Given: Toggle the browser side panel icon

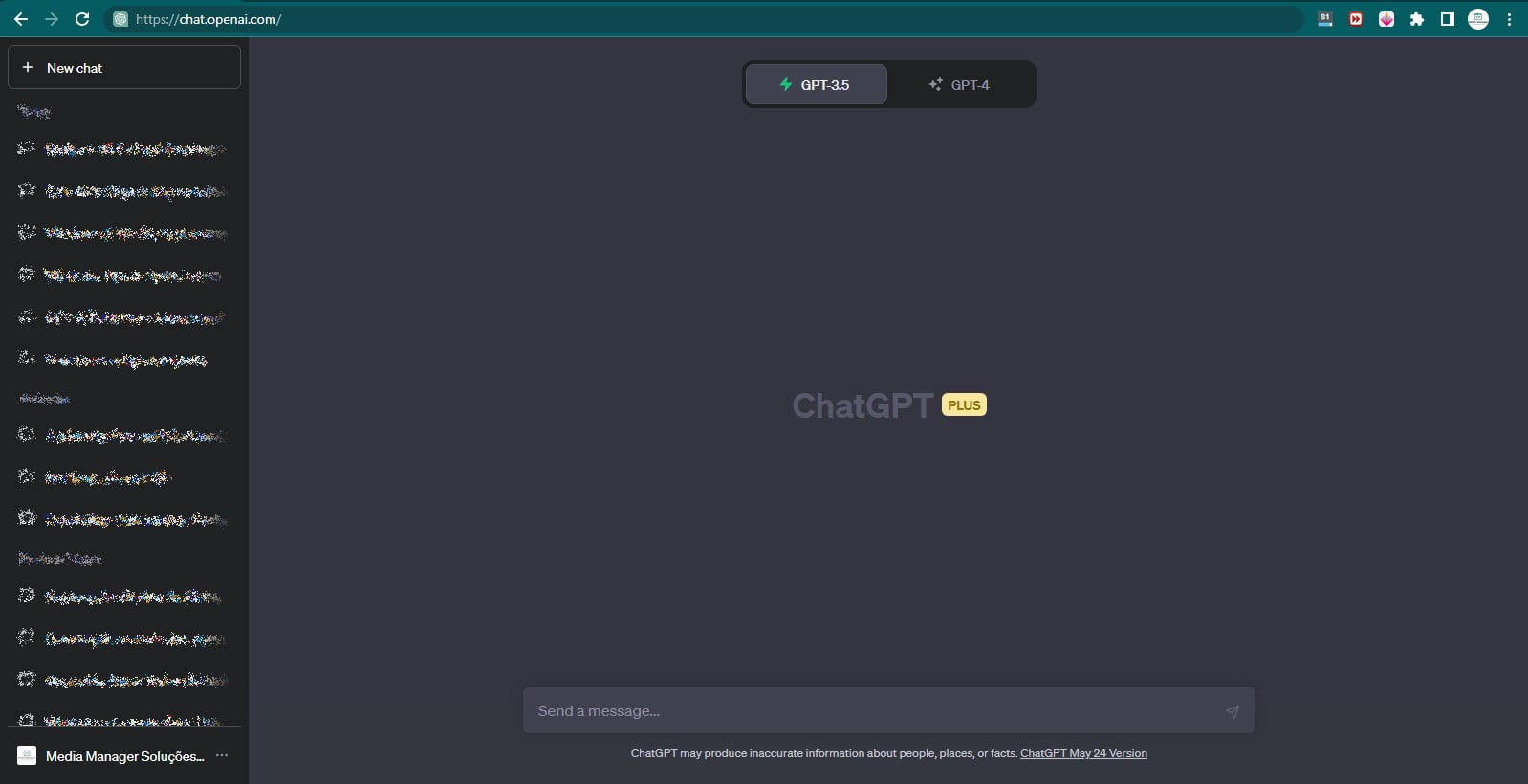Looking at the screenshot, I should click(1448, 19).
